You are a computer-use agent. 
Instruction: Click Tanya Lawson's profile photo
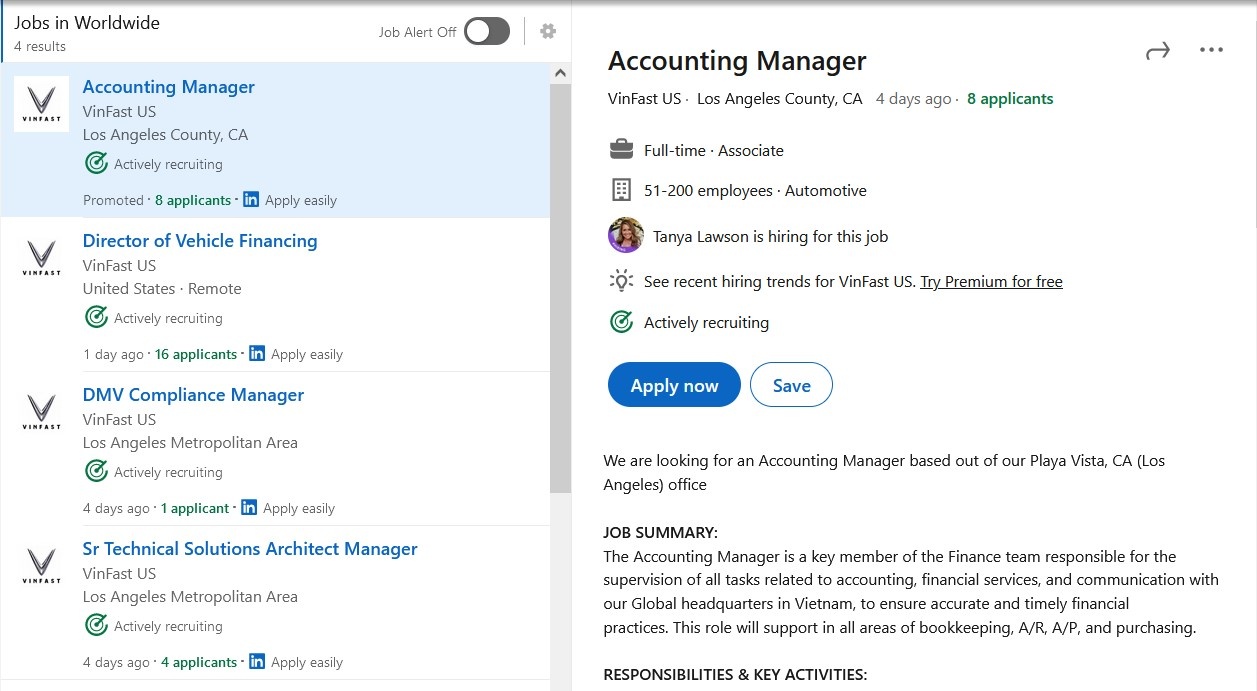pos(626,236)
